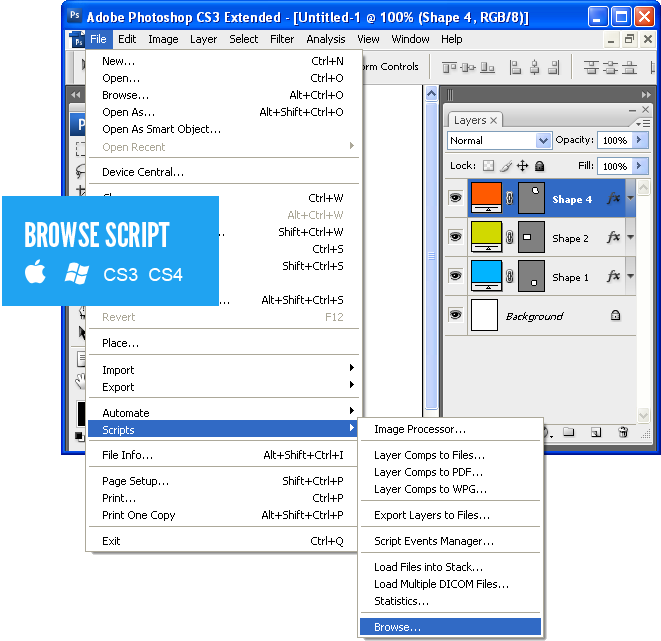Click the blue Shape 1 color thumbnail
The image size is (661, 641).
(x=486, y=276)
